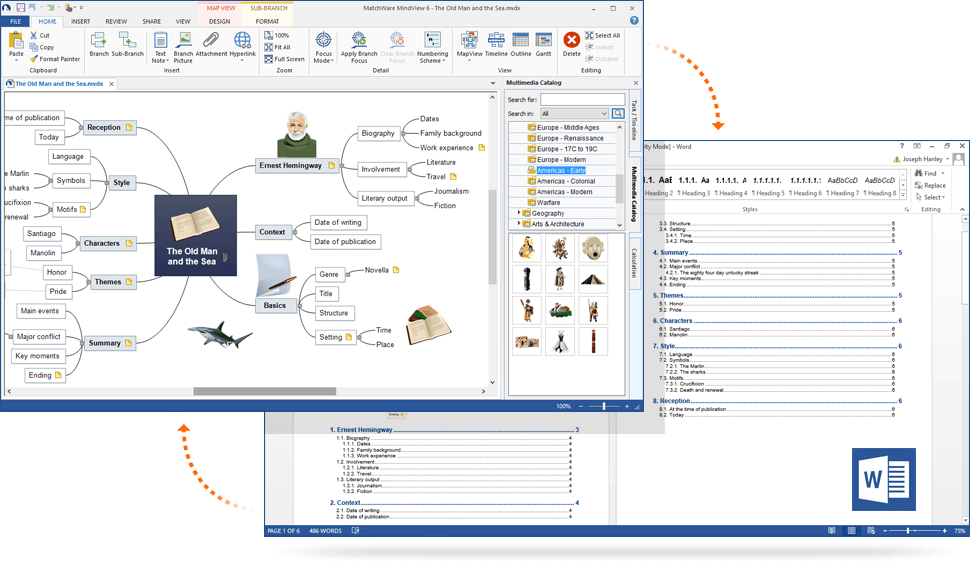Select the teepee clipart thumbnail

pos(560,341)
